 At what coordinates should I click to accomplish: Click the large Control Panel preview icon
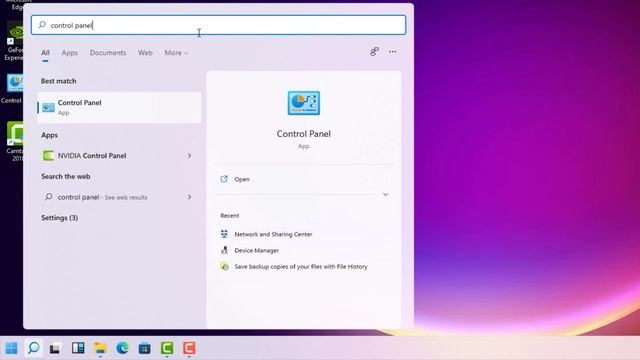click(x=304, y=103)
